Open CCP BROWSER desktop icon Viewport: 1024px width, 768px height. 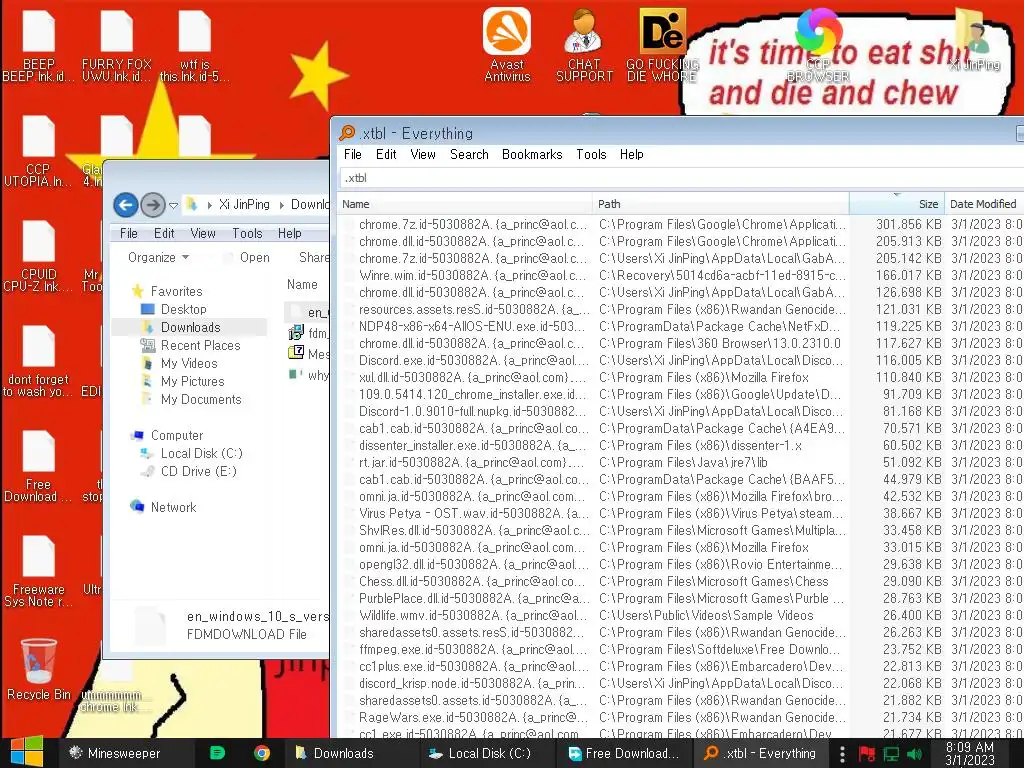818,44
